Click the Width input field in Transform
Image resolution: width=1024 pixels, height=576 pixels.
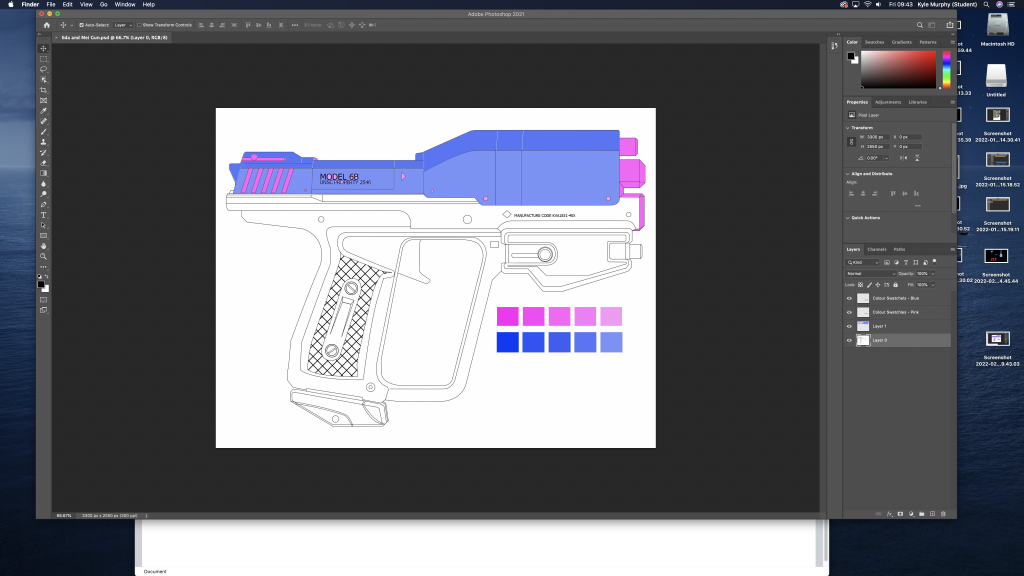point(876,137)
